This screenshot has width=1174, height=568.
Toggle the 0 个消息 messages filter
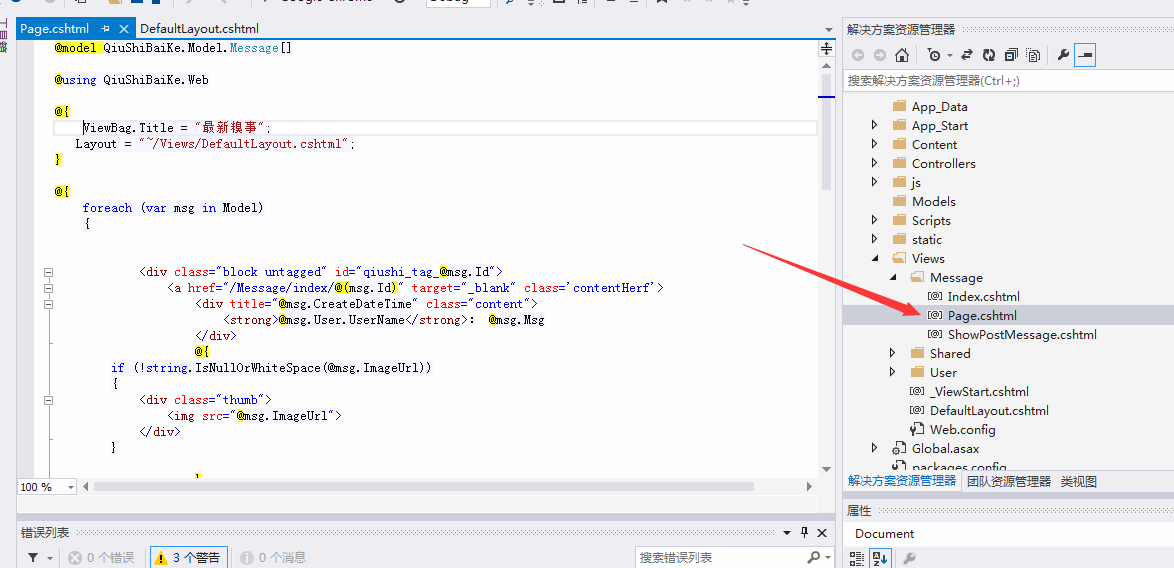[273, 558]
